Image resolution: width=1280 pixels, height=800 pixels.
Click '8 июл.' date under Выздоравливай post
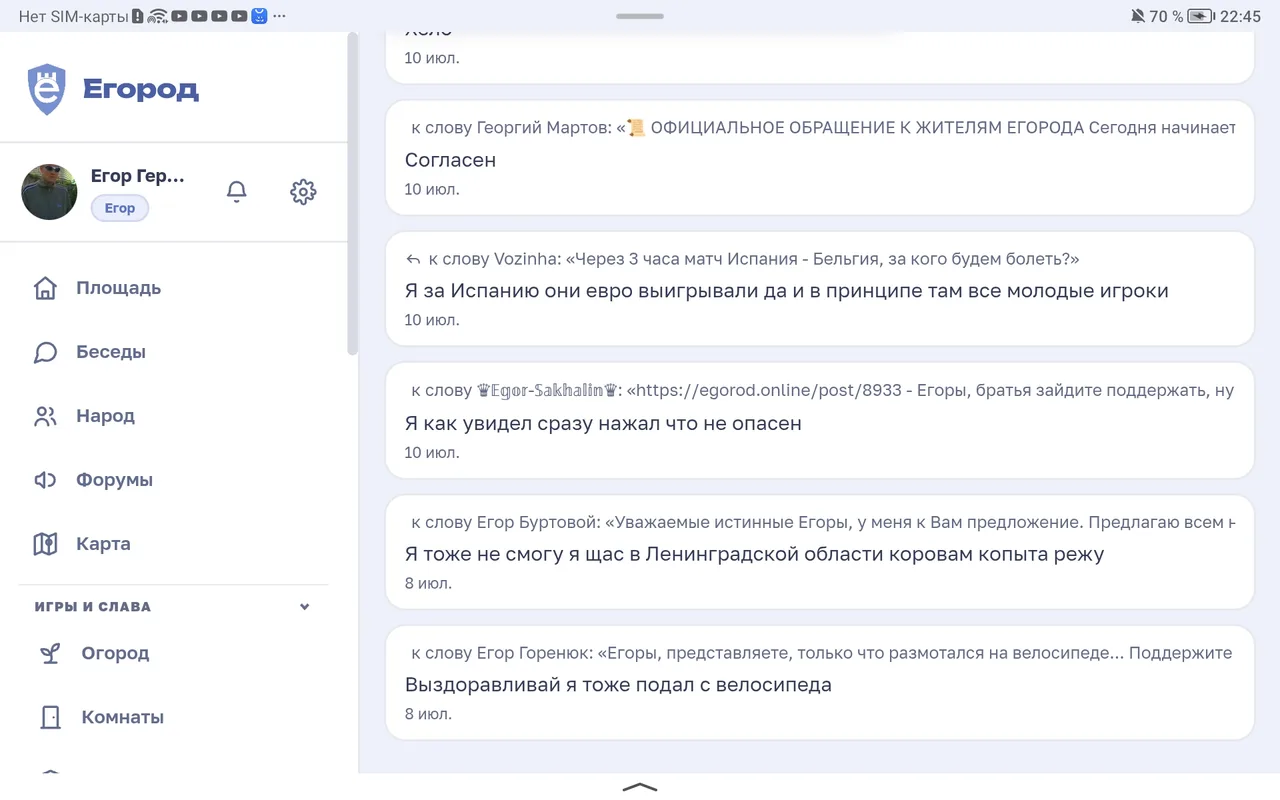tap(428, 714)
